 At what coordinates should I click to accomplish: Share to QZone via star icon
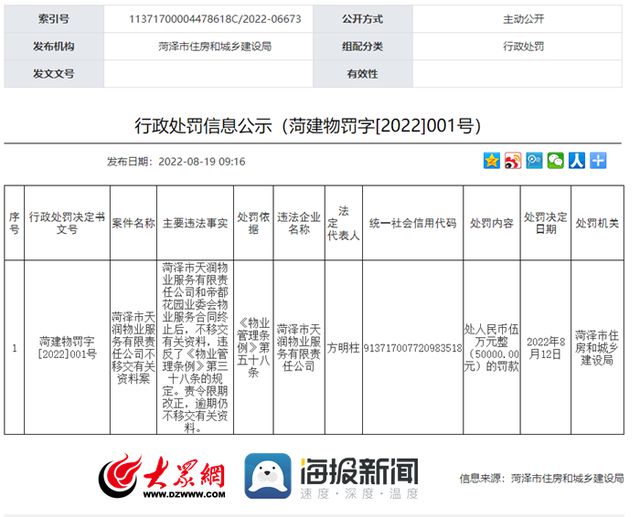(491, 160)
